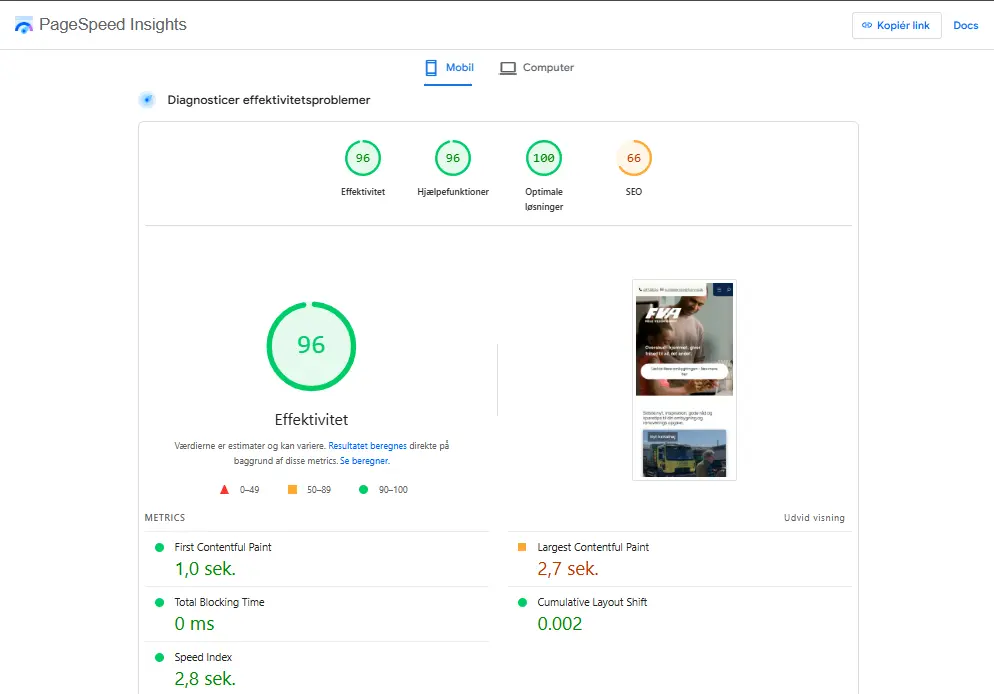This screenshot has height=694, width=994.
Task: Switch to the Computer tab
Action: [536, 68]
